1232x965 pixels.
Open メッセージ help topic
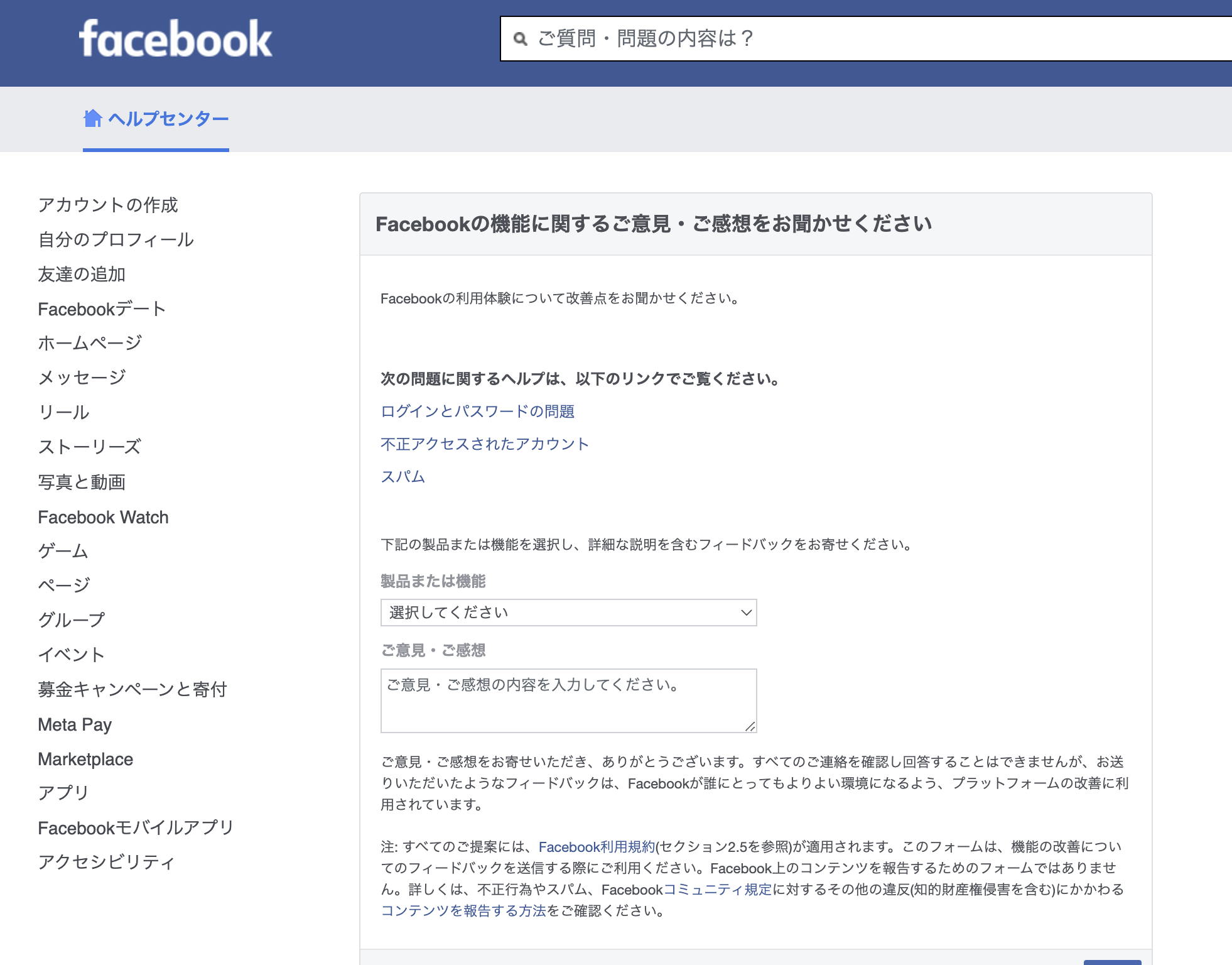point(82,378)
